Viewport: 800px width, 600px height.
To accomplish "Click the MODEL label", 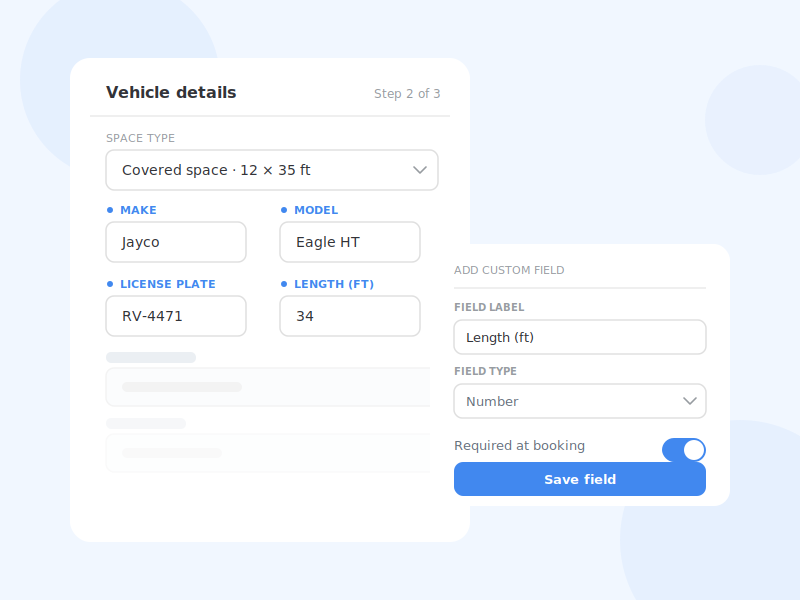I will tap(316, 210).
